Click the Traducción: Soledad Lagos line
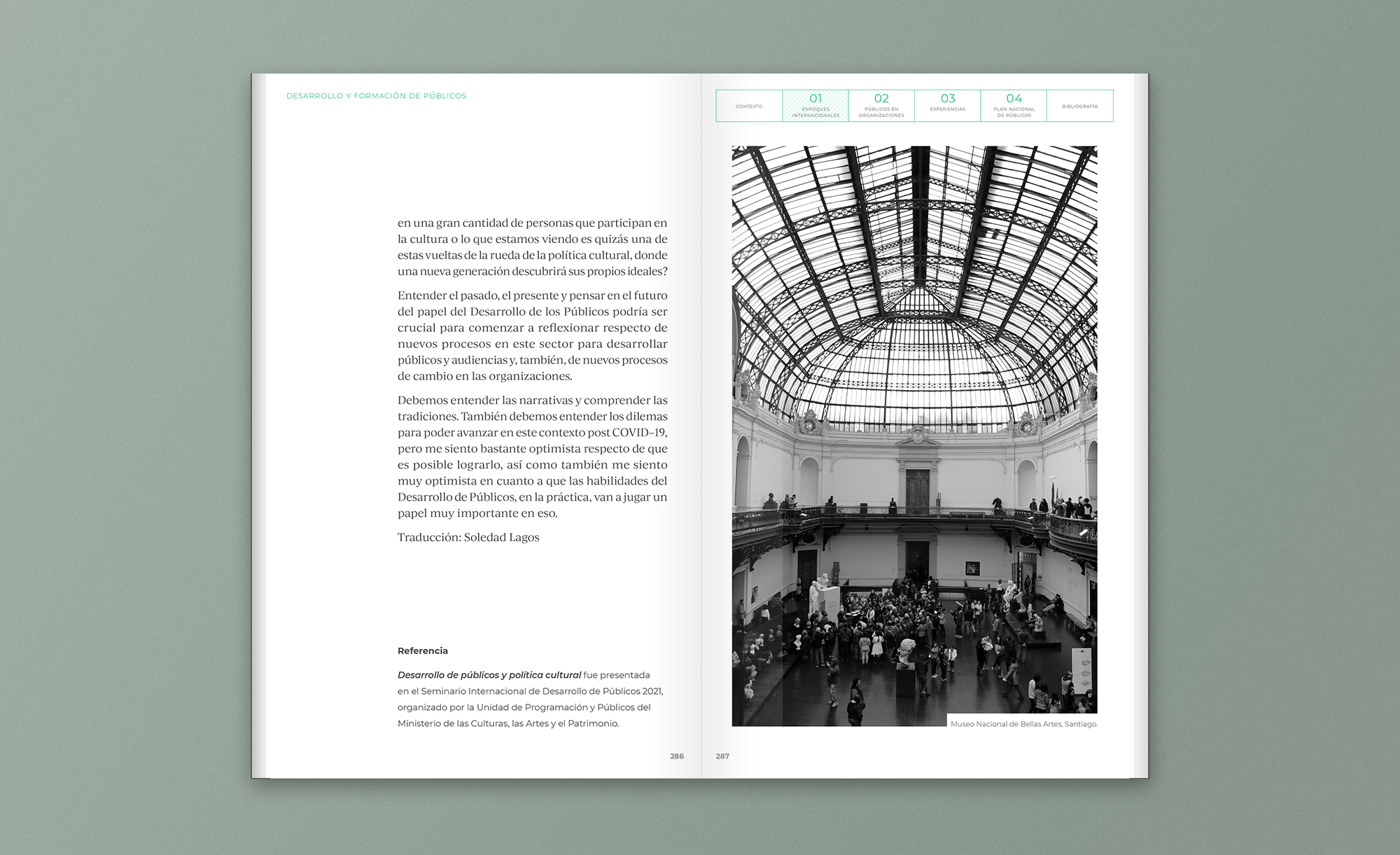 click(468, 537)
